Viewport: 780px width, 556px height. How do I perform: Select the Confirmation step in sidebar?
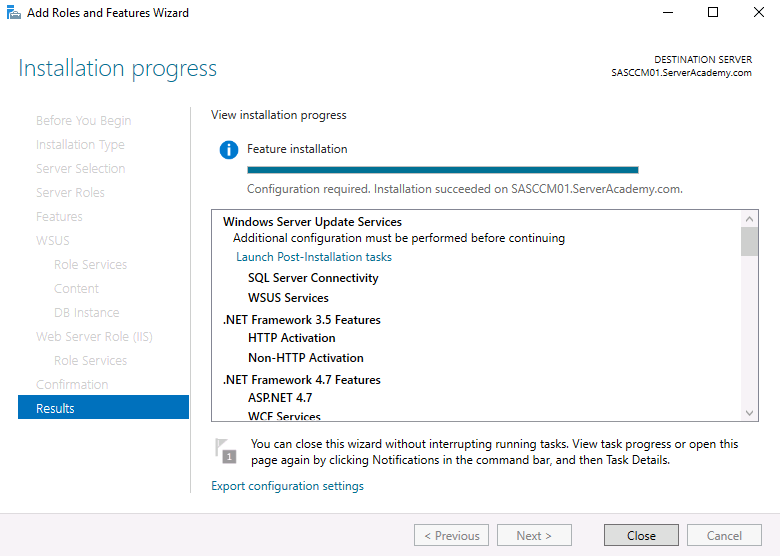(72, 384)
